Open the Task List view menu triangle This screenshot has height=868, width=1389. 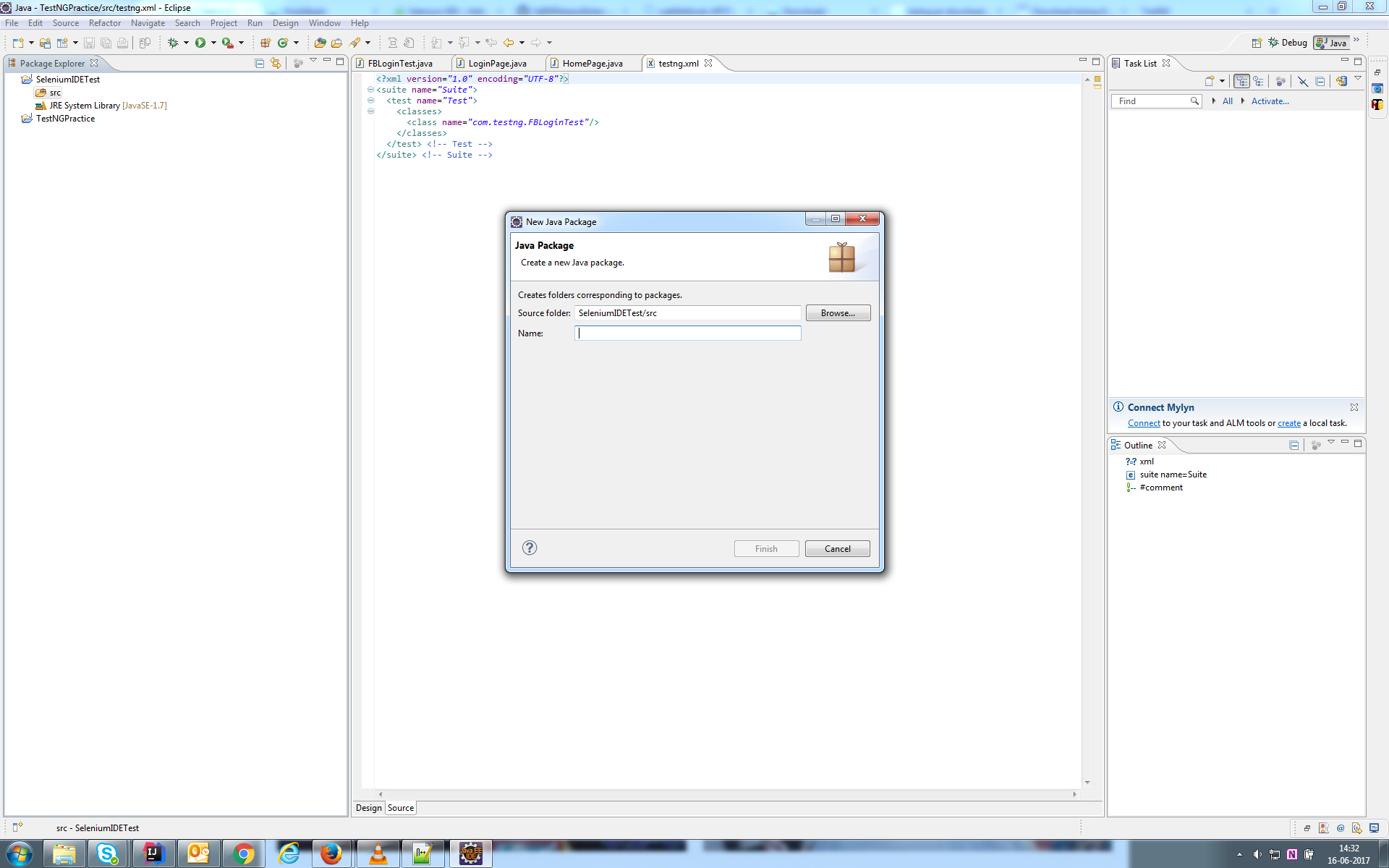click(1358, 78)
